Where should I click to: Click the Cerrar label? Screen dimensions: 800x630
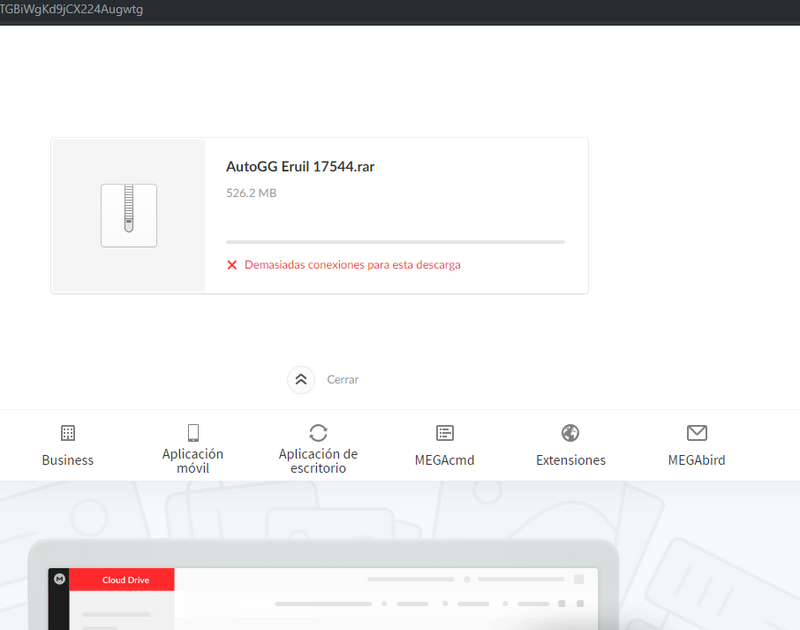(x=343, y=380)
